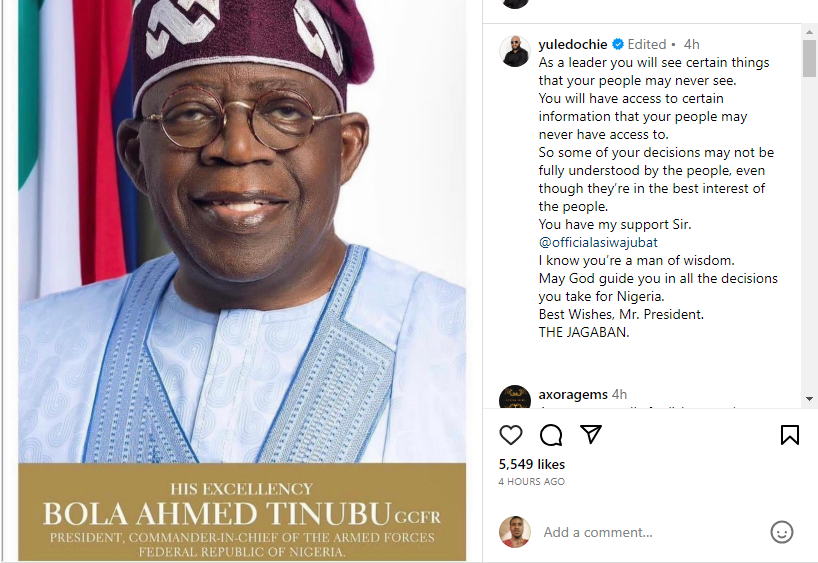Open comments with the speech bubble icon
The width and height of the screenshot is (818, 563).
click(551, 435)
